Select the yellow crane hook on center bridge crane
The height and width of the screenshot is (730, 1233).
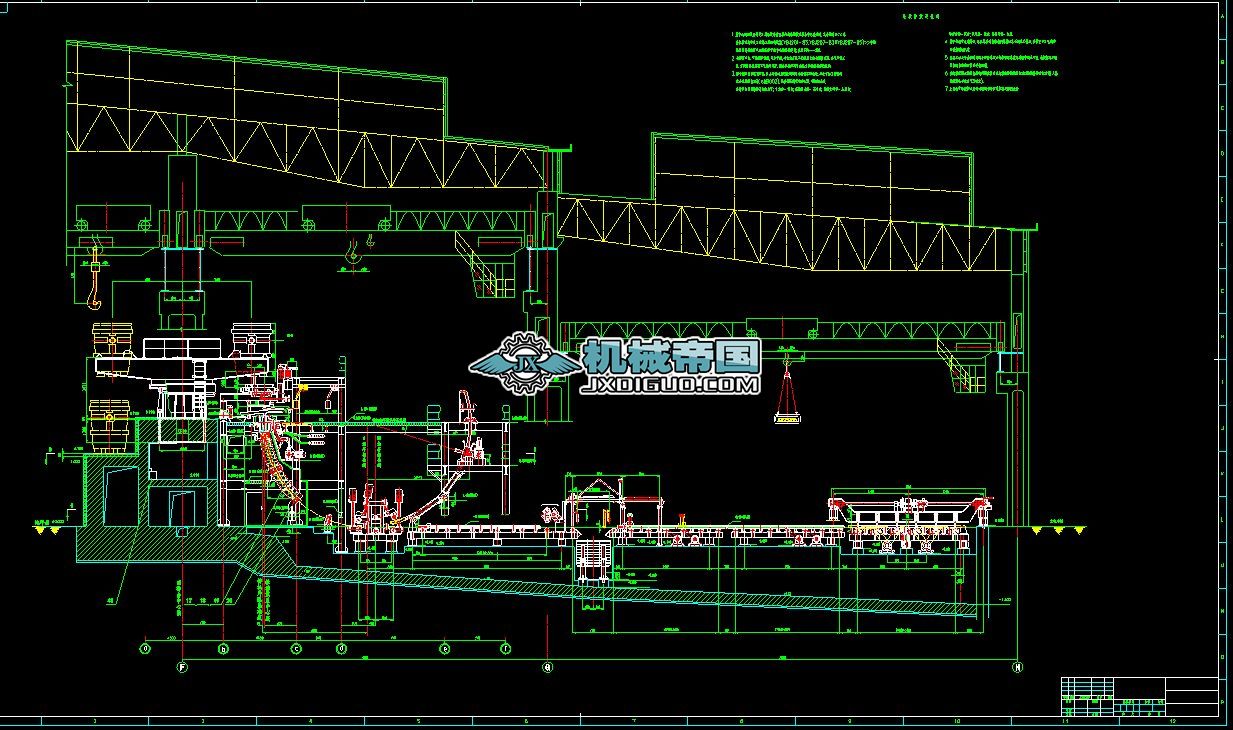352,254
